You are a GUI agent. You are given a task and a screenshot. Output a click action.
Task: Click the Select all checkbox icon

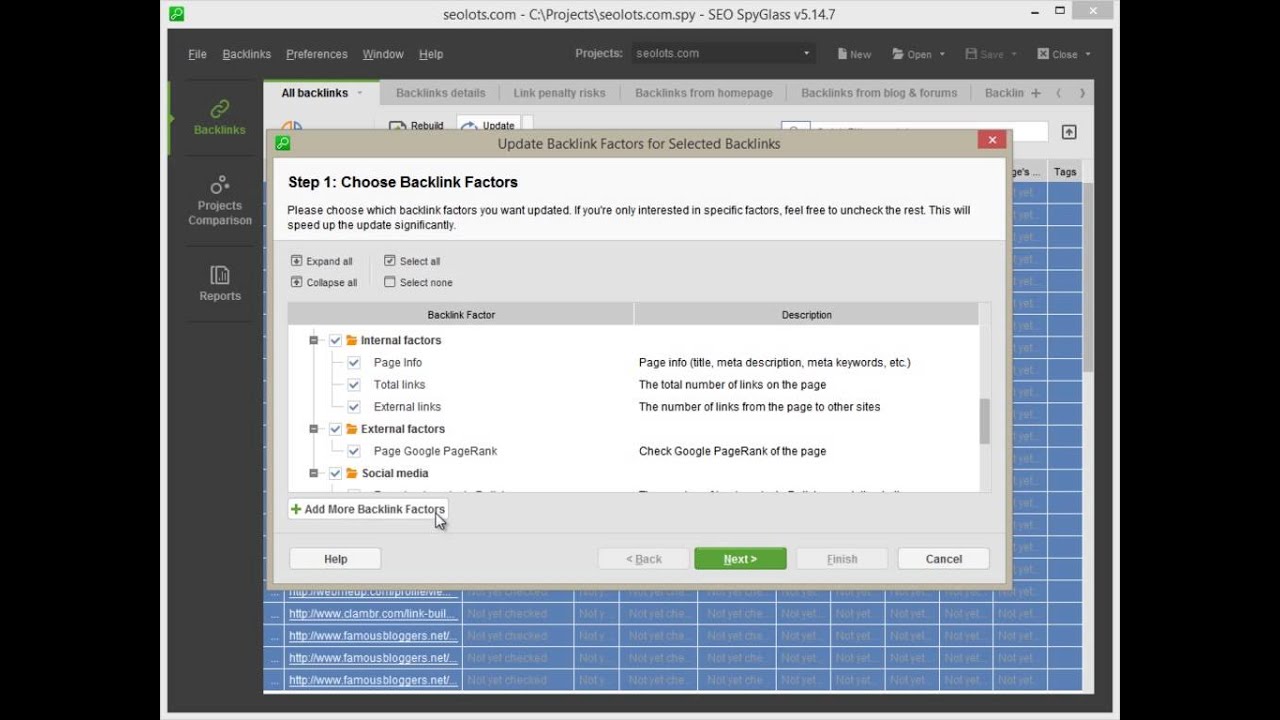[x=390, y=261]
